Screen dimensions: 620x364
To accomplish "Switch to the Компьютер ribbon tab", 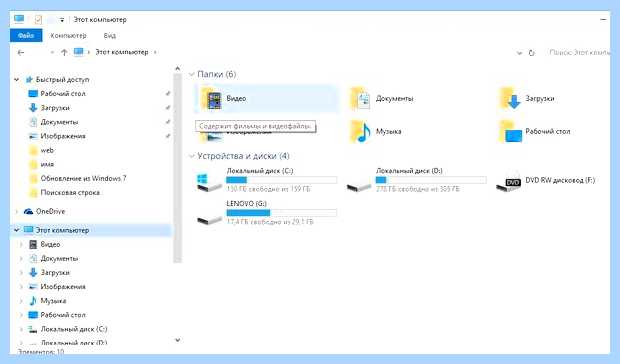I will [x=68, y=36].
